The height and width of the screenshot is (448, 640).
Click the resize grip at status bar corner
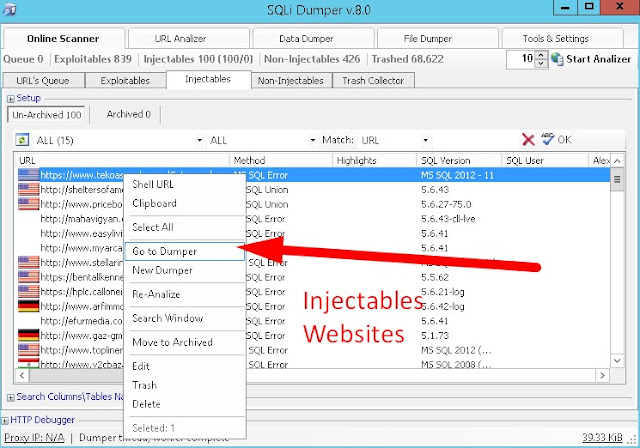coord(633,439)
